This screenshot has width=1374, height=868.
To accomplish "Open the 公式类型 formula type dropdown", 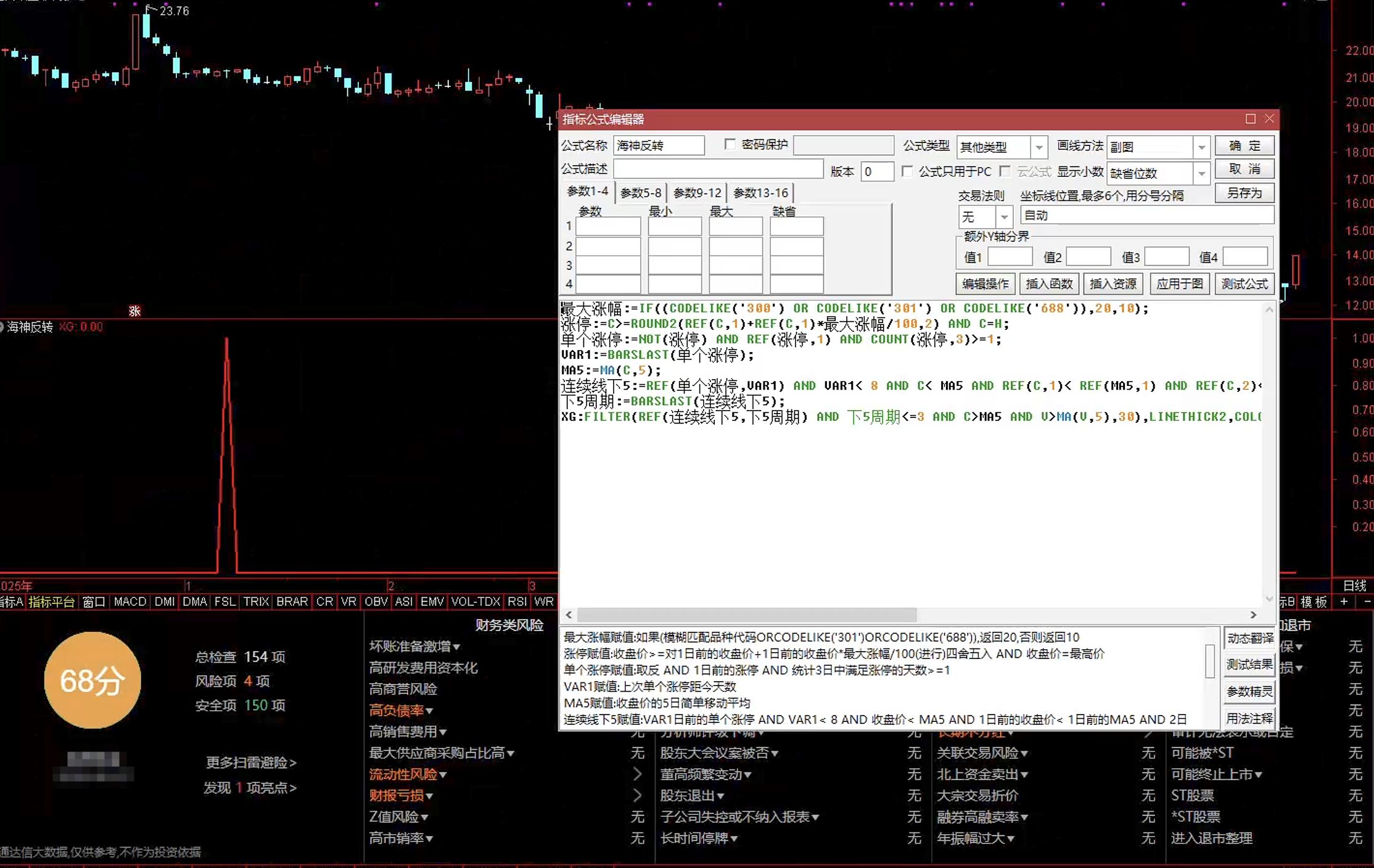I will click(1039, 147).
